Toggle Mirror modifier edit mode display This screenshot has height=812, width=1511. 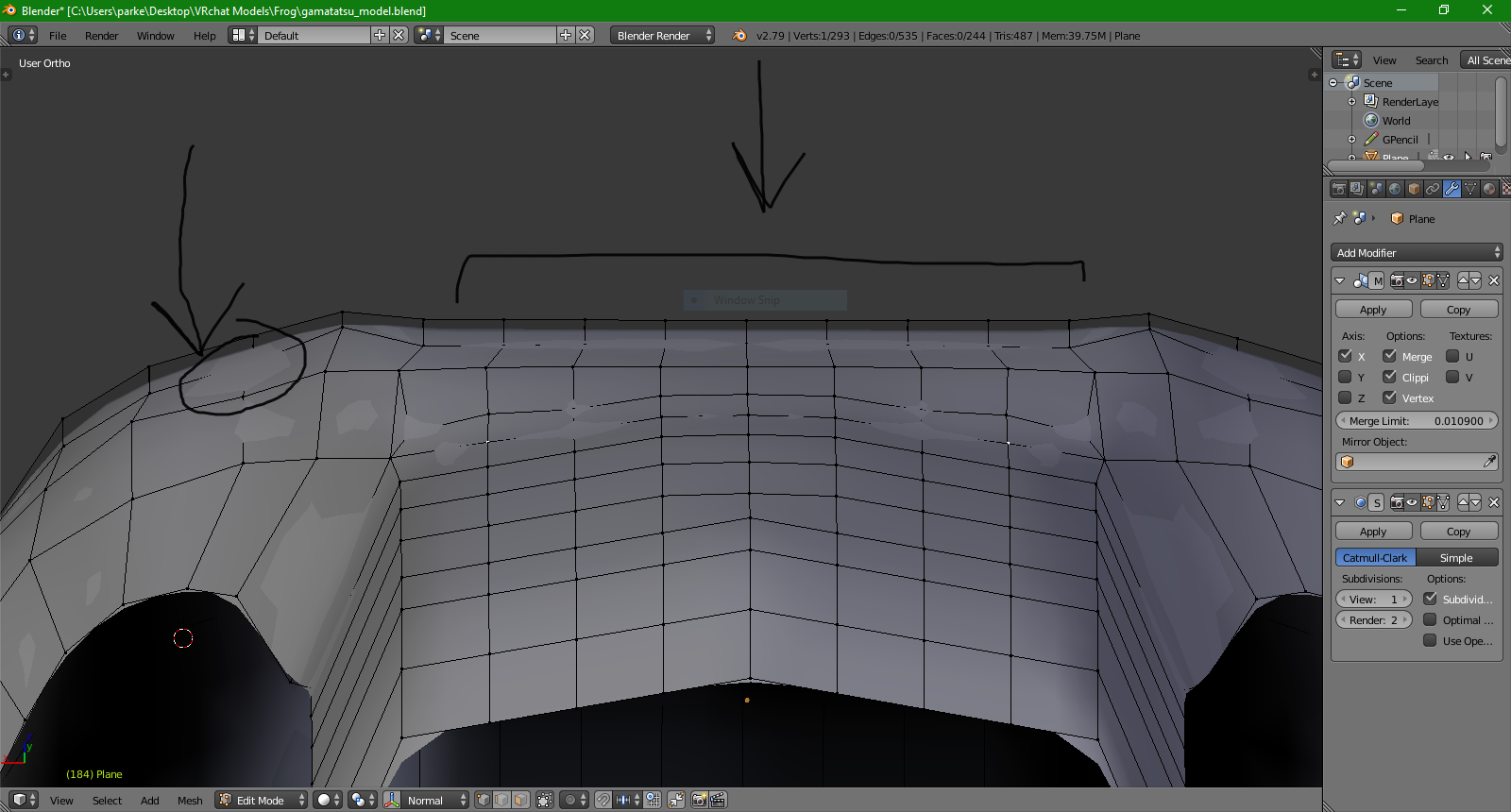point(1427,280)
